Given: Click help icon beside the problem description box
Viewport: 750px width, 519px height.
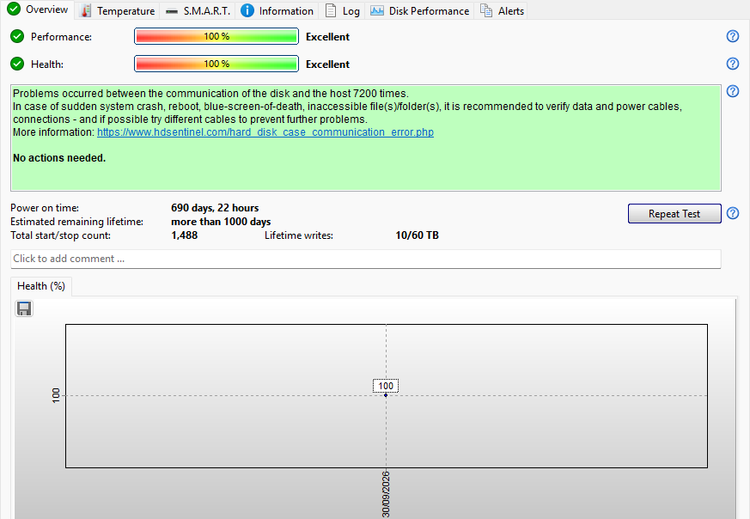Looking at the screenshot, I should (732, 91).
